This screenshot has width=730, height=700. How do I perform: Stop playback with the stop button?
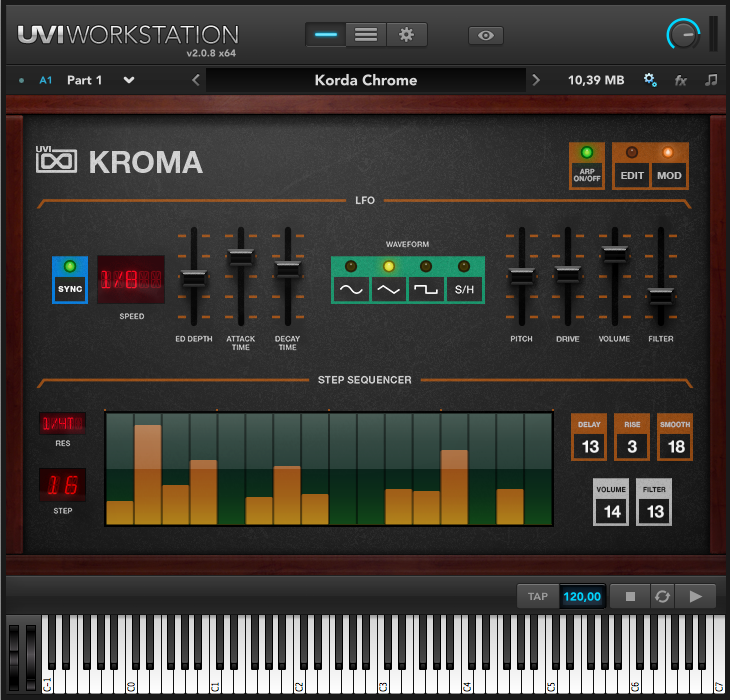coord(630,596)
